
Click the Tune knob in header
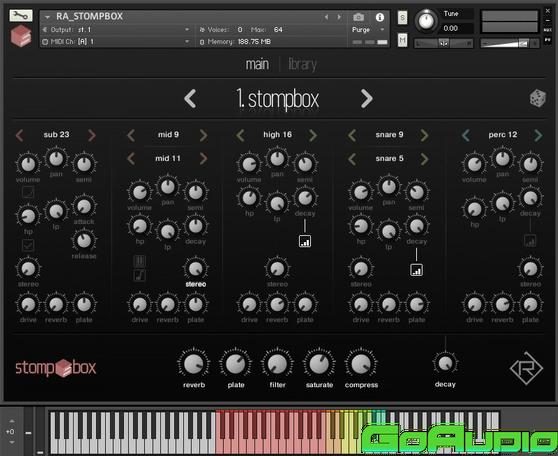tap(426, 21)
